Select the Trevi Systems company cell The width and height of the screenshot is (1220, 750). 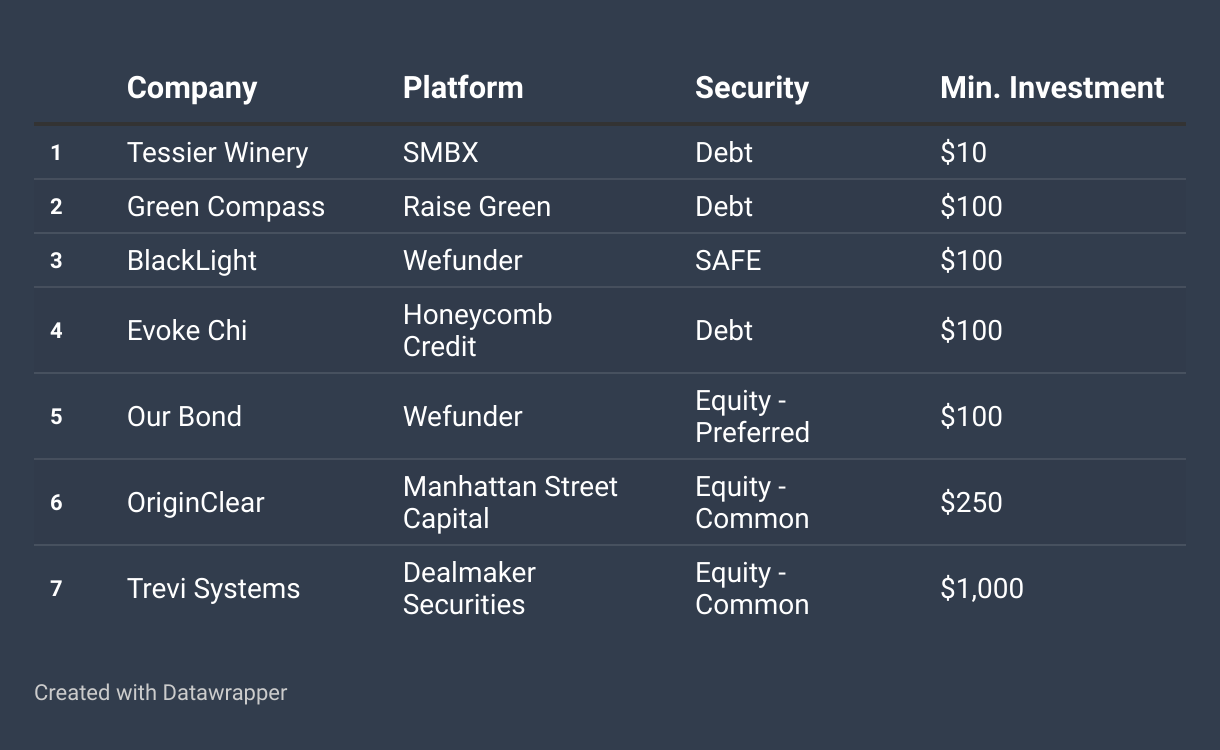click(x=213, y=588)
